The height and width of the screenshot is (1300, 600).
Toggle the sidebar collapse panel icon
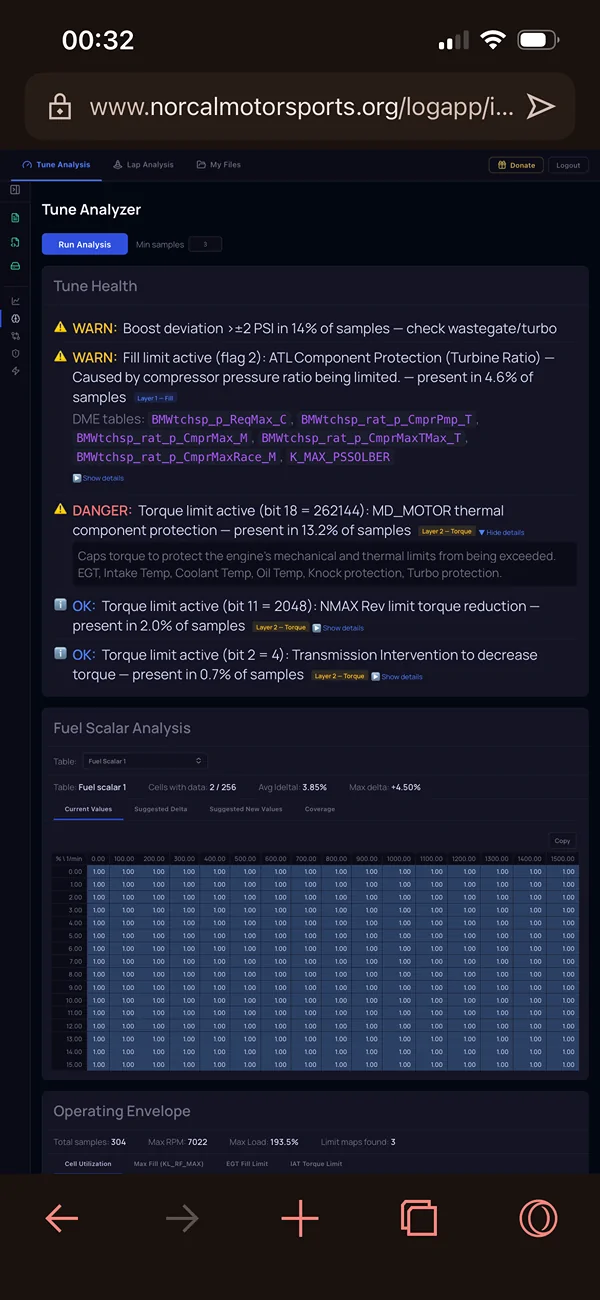(15, 189)
